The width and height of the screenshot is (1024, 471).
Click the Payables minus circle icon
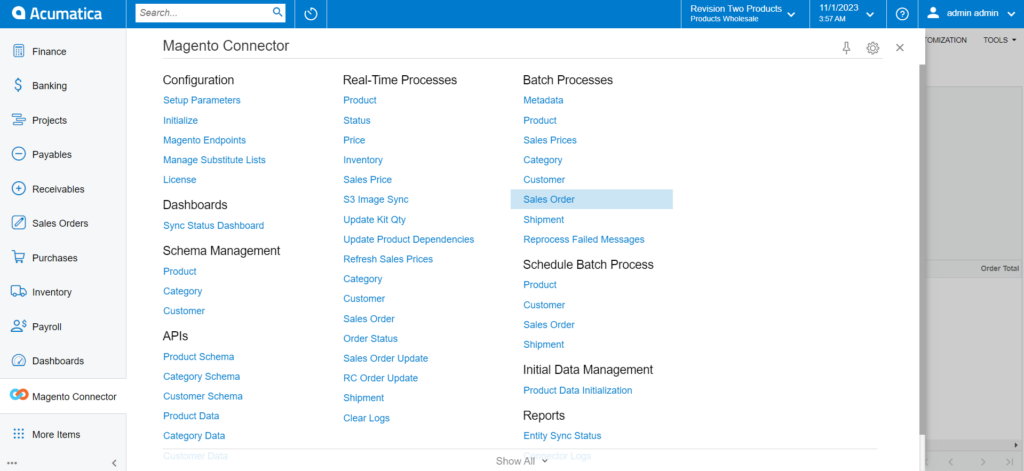tap(19, 154)
